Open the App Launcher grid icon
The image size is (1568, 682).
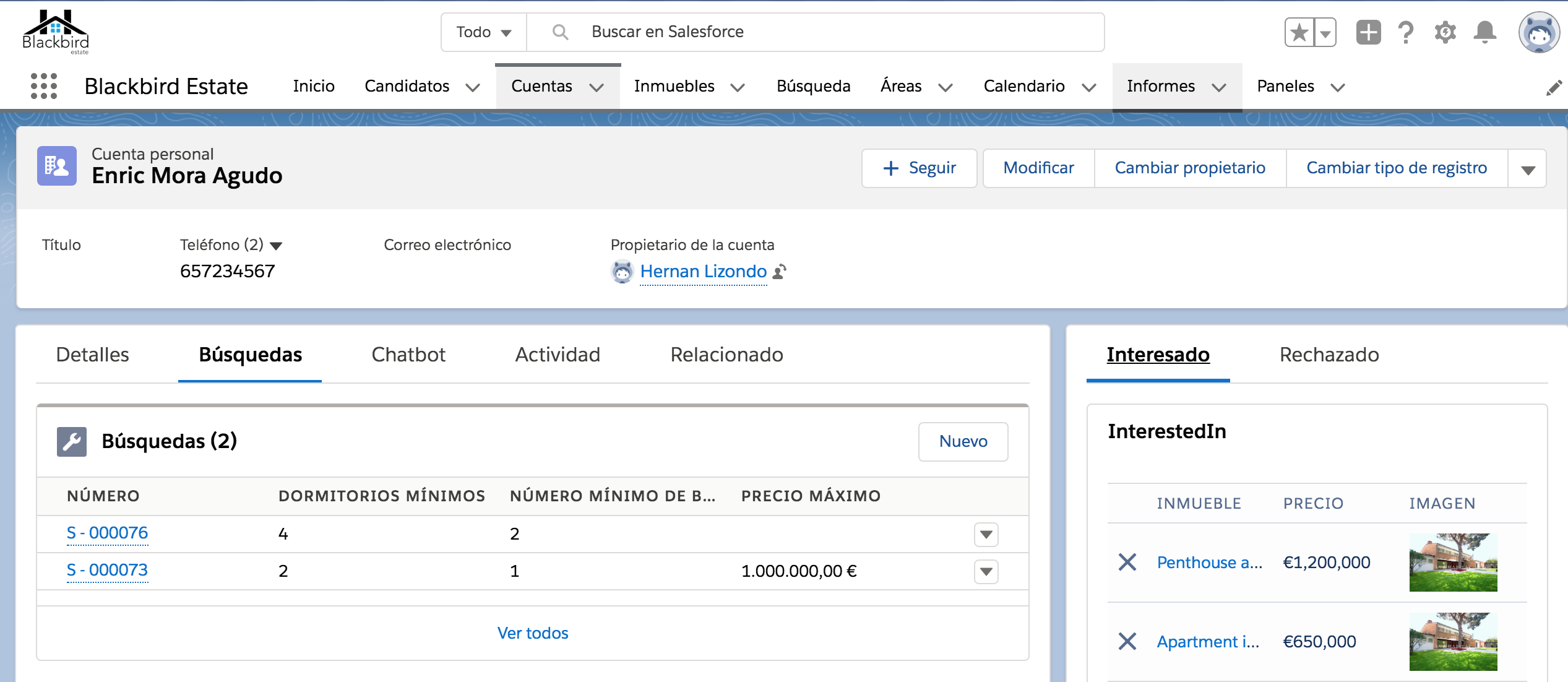pyautogui.click(x=44, y=86)
